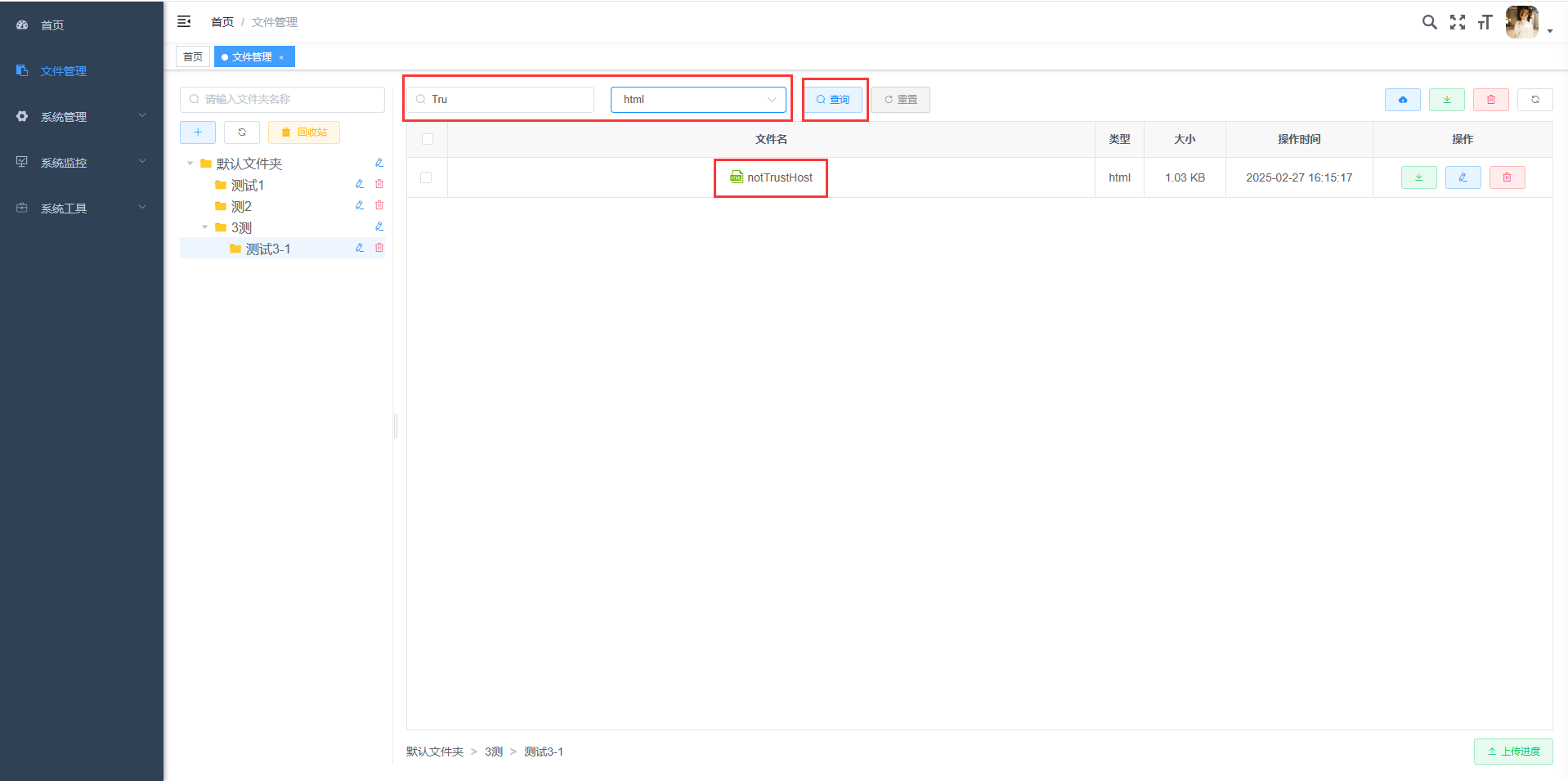Go to 首页 in the sidebar
Screen dimensions: 1568x781
(x=82, y=25)
